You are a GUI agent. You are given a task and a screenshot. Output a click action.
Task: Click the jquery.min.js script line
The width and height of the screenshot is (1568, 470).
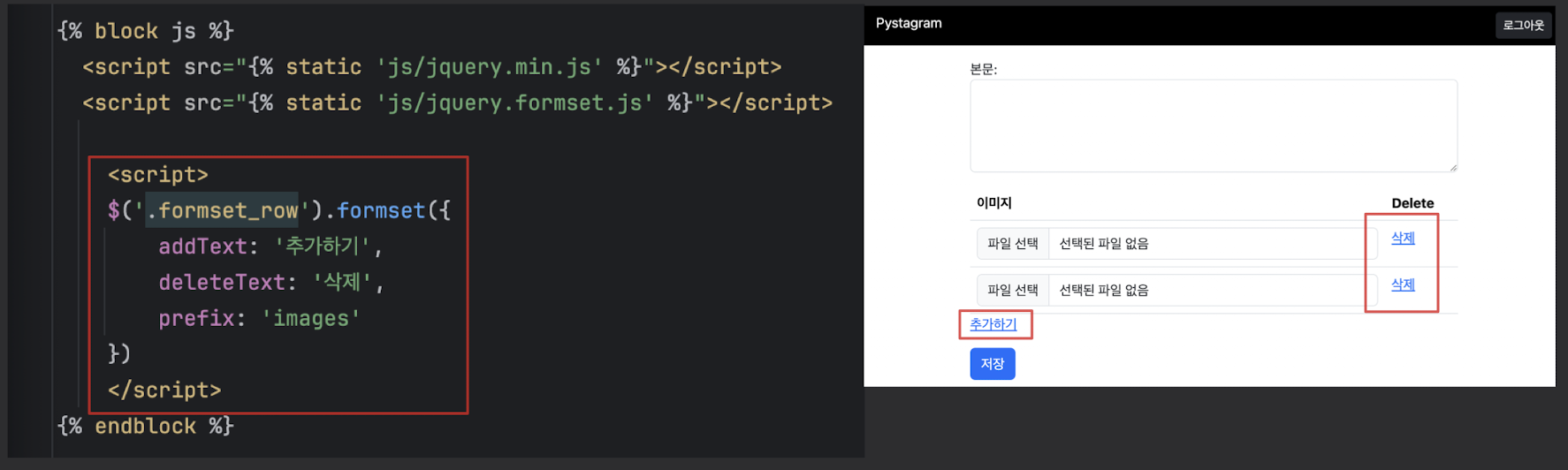point(432,67)
